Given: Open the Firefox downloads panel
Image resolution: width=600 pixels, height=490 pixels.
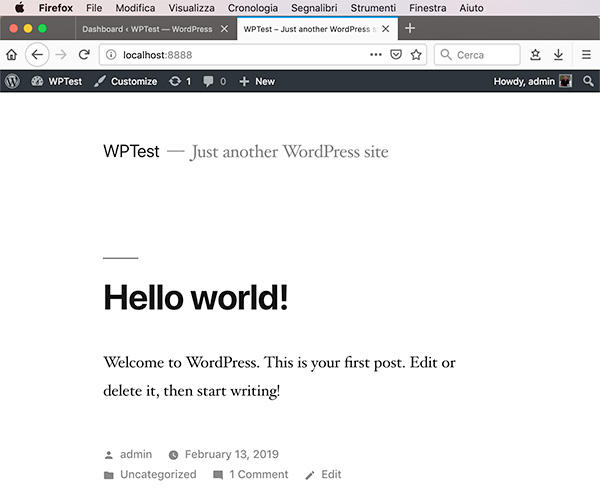Looking at the screenshot, I should click(x=558, y=54).
